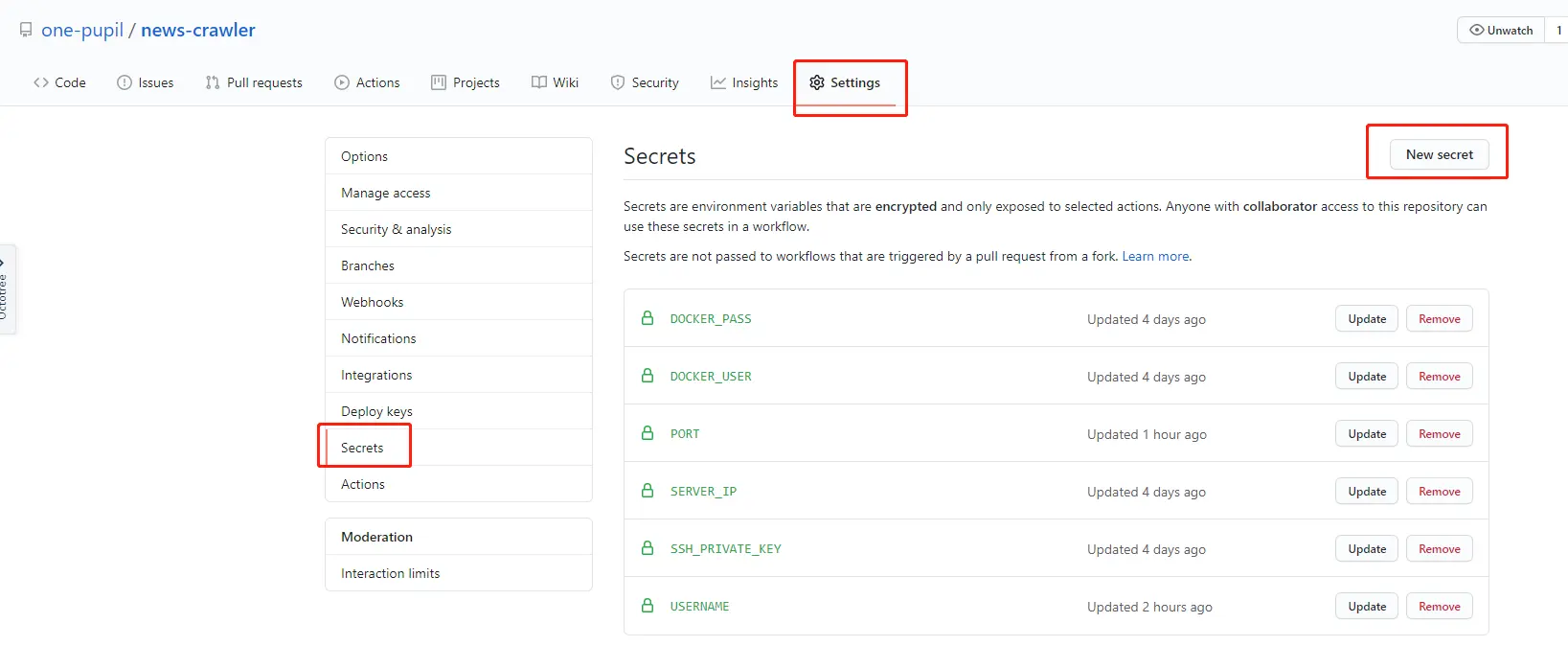Open the Projects tab
This screenshot has height=669, width=1568.
coord(466,82)
